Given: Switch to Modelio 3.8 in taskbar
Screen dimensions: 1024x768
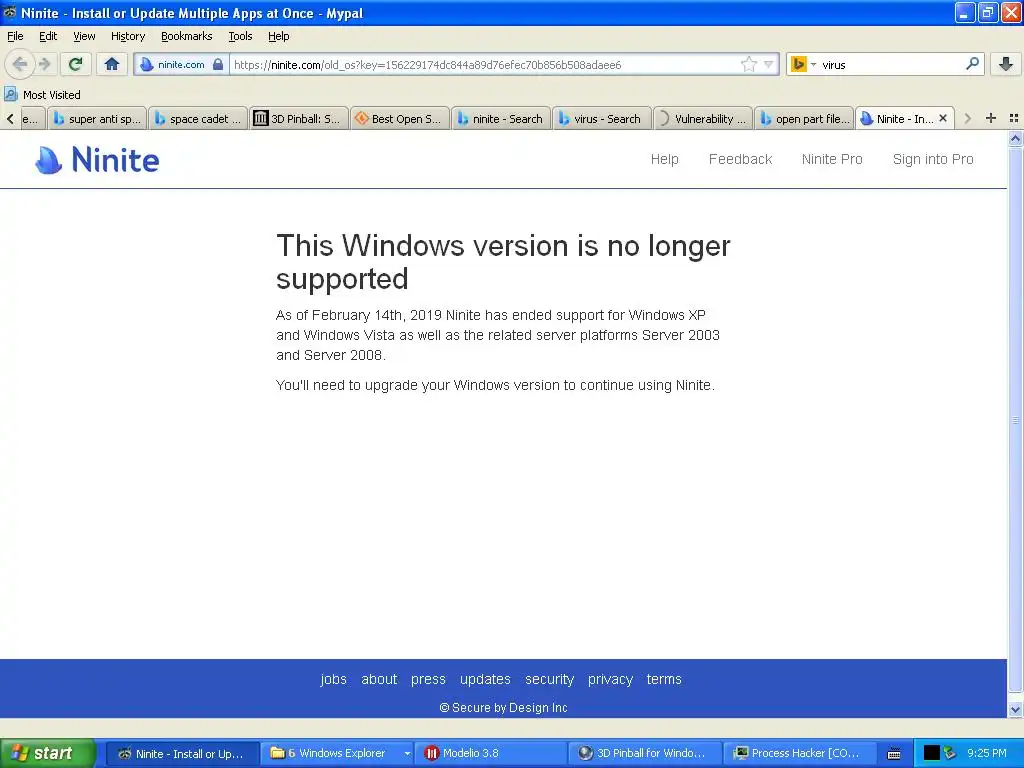Looking at the screenshot, I should point(490,754).
